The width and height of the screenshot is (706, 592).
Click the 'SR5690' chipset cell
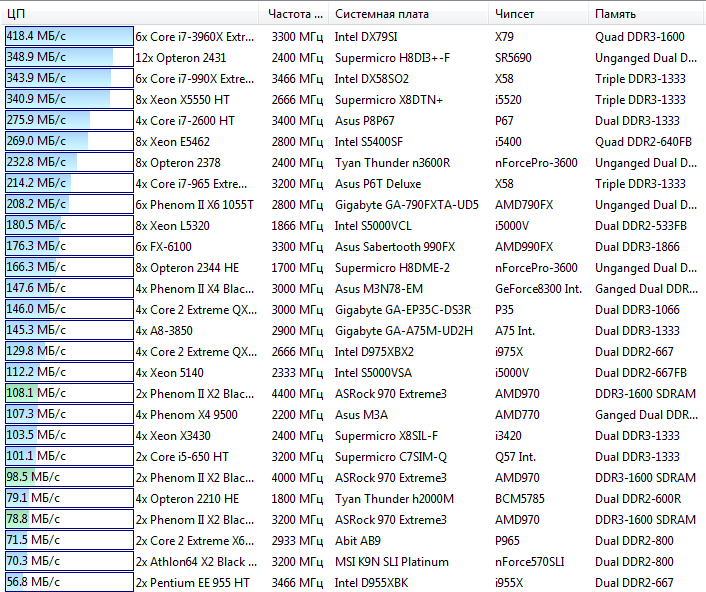click(x=513, y=58)
